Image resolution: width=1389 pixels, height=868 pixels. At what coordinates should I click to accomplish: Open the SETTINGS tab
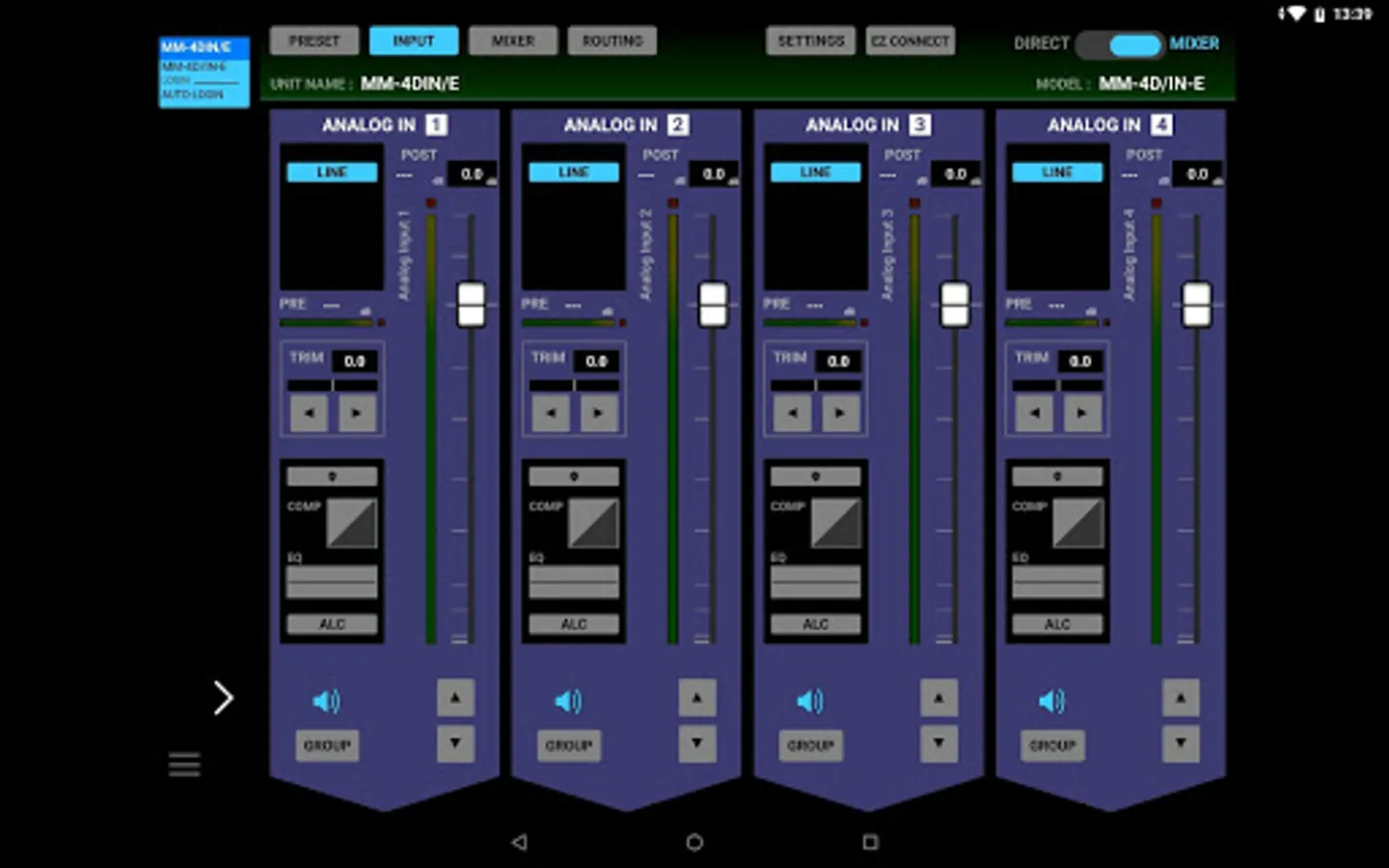pos(811,41)
